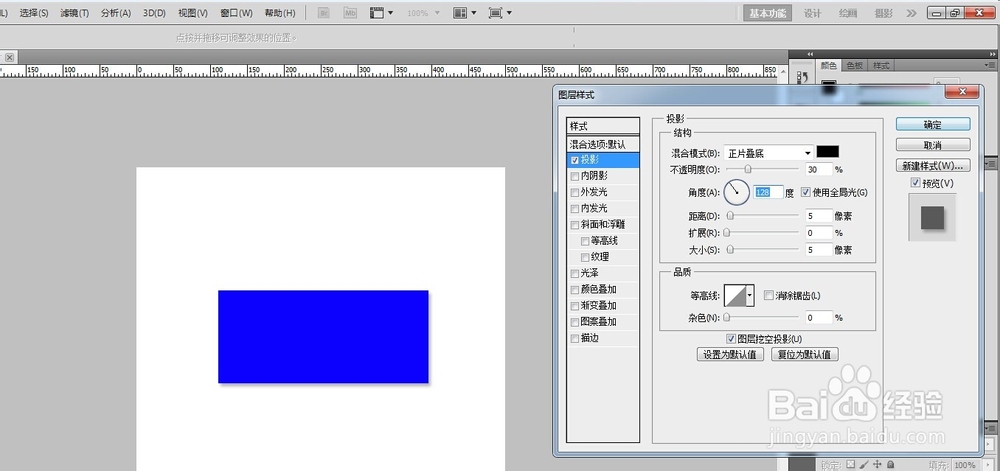Enable the 纹理 texture sub-option checkbox
The height and width of the screenshot is (471, 1000).
click(x=585, y=257)
